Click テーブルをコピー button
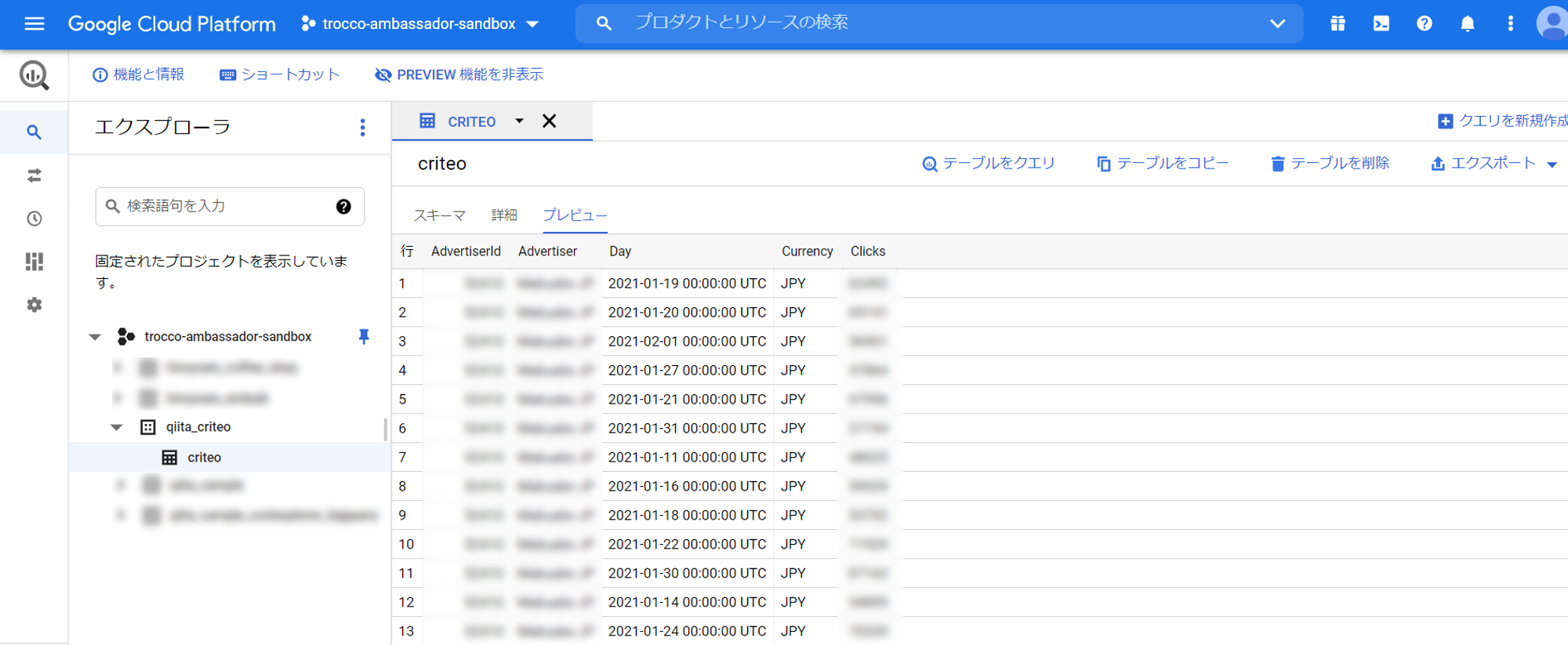1568x645 pixels. [1163, 163]
